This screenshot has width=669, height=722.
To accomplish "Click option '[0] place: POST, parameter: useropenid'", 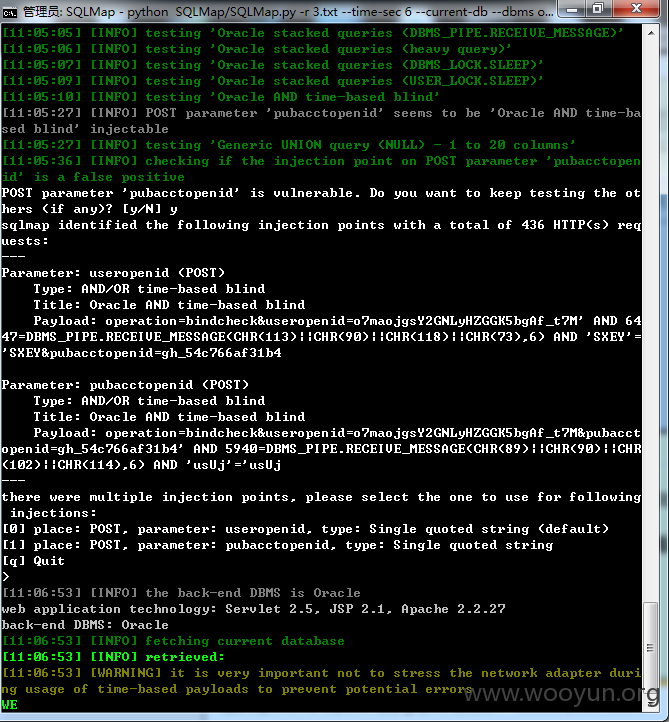I will 306,529.
